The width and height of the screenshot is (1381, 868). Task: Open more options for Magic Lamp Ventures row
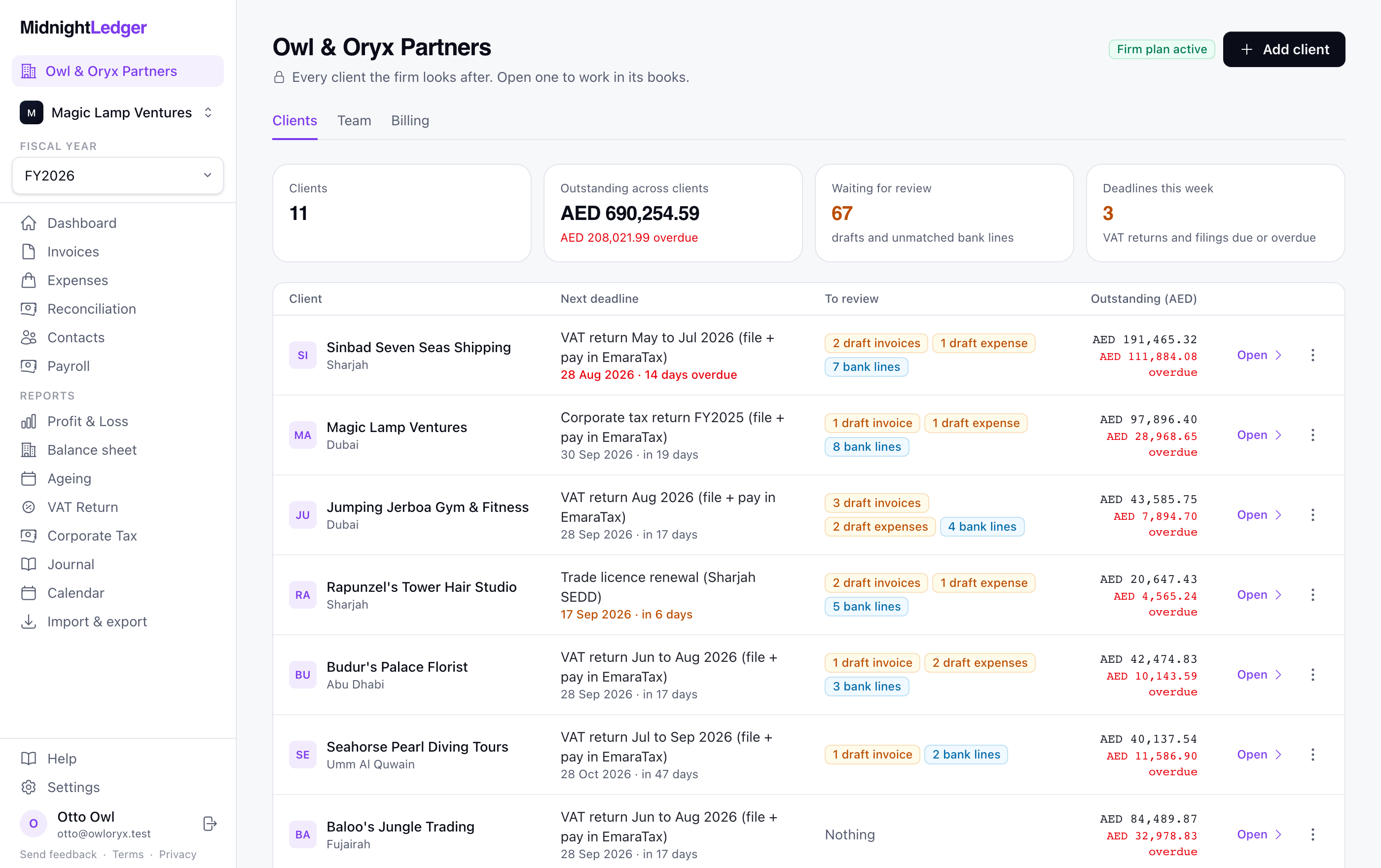(1313, 435)
